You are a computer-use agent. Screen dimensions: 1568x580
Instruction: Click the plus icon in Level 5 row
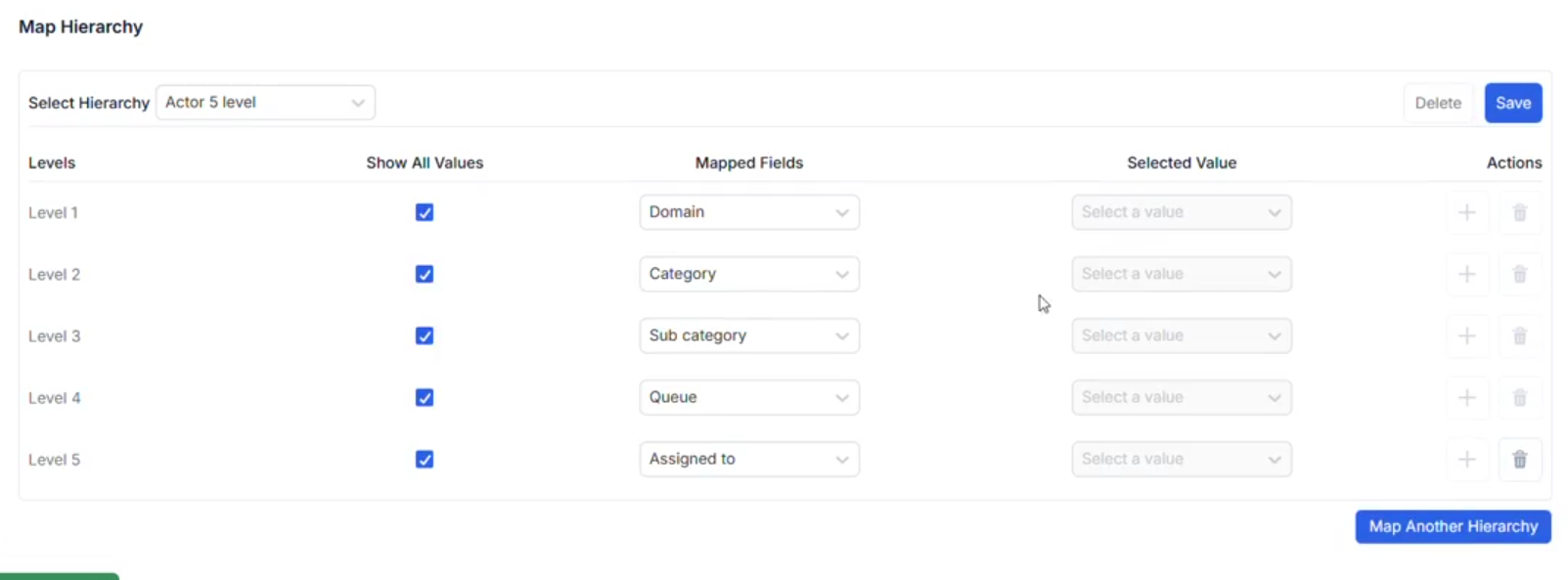[x=1466, y=460]
